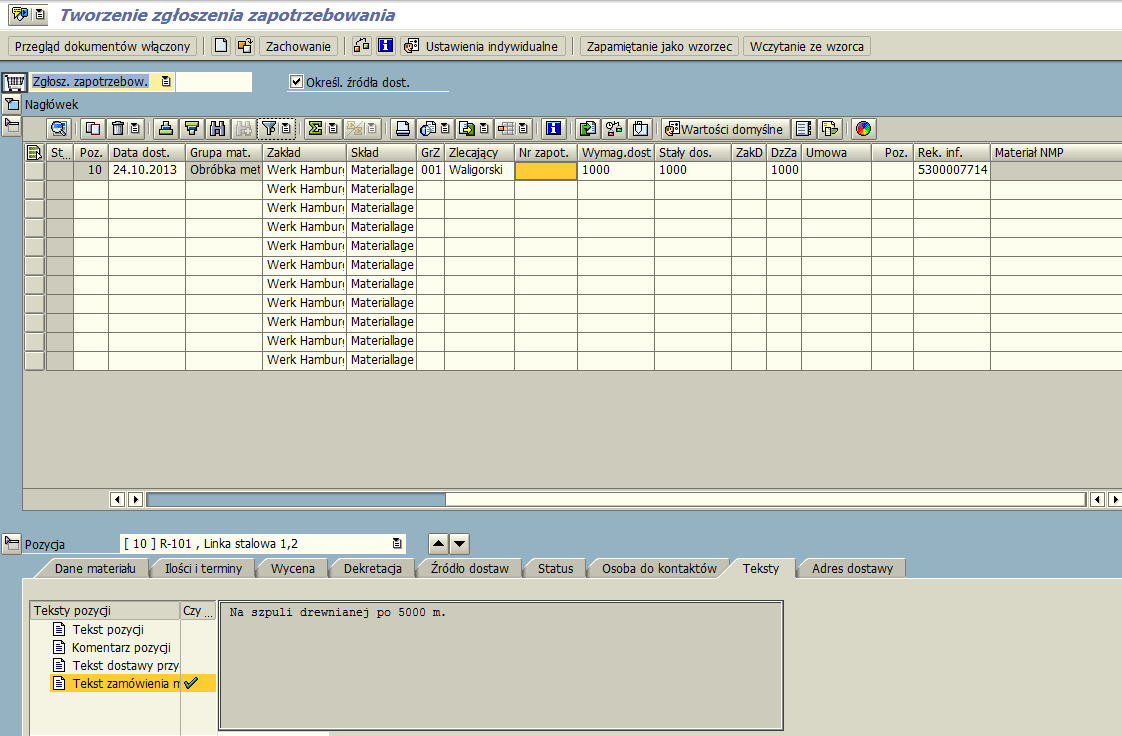Click Przegląd dokumentów włączony button

pyautogui.click(x=102, y=46)
